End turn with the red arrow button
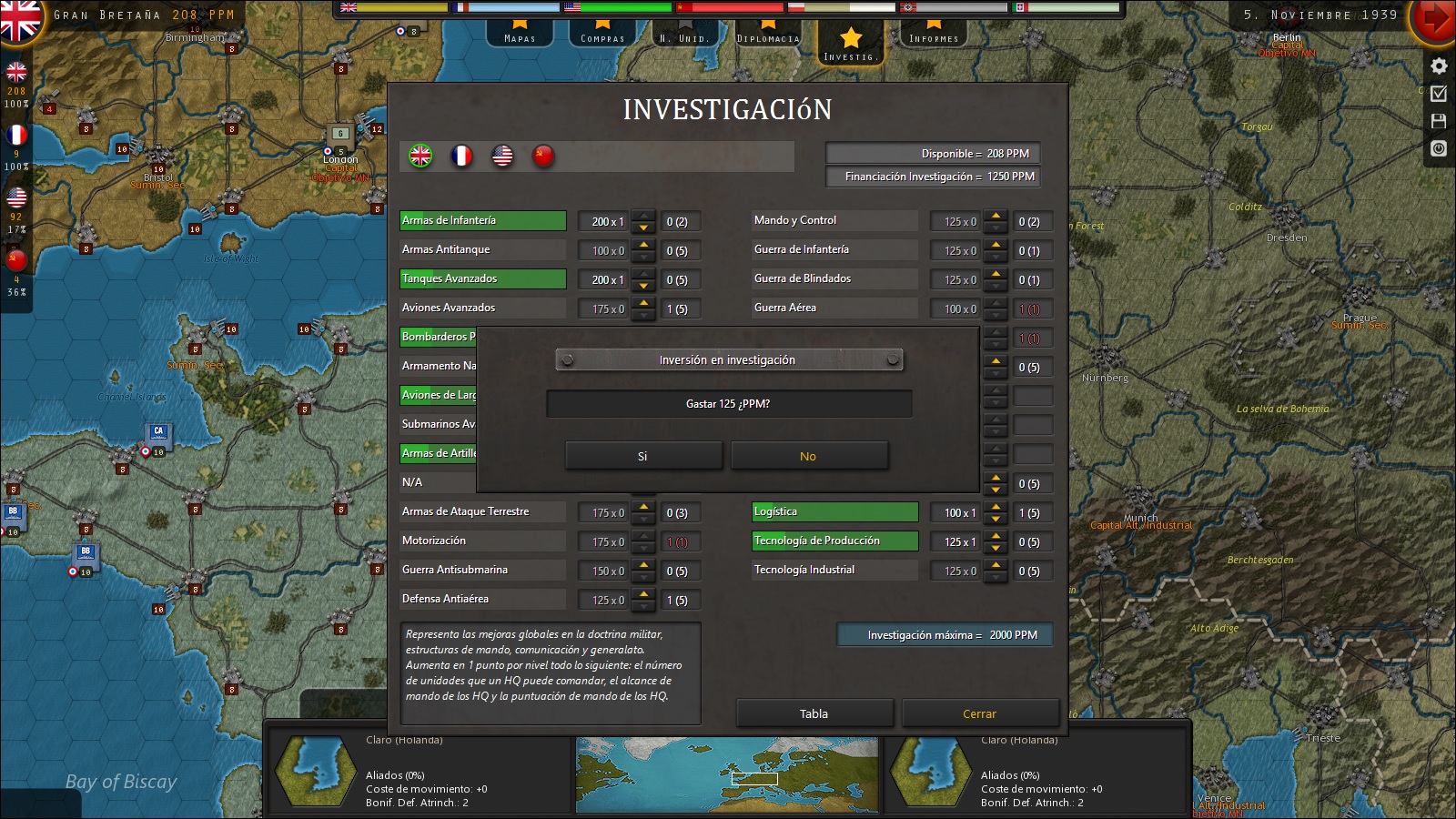Image resolution: width=1456 pixels, height=819 pixels. (1434, 19)
